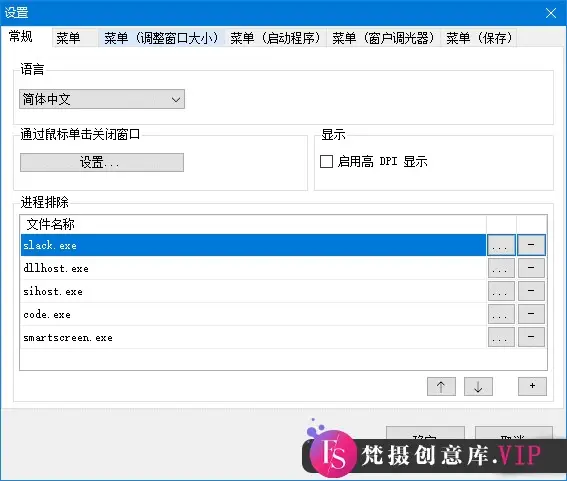The width and height of the screenshot is (567, 481).
Task: Switch to 菜单（启动程序）tab
Action: click(276, 38)
